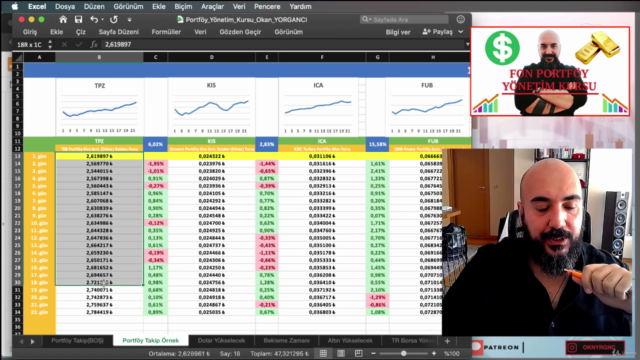
Task: Click the fx insert function icon
Action: 94,44
